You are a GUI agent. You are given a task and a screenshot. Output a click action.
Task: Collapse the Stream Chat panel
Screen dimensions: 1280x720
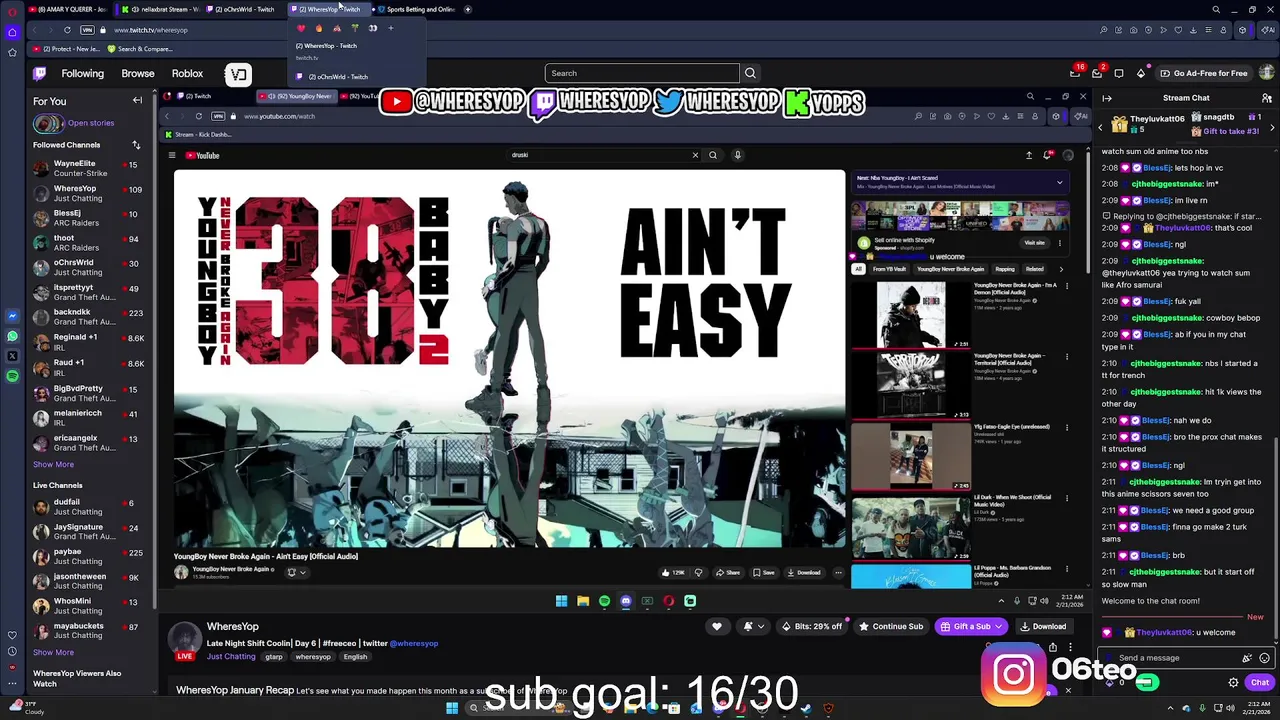tap(1107, 98)
